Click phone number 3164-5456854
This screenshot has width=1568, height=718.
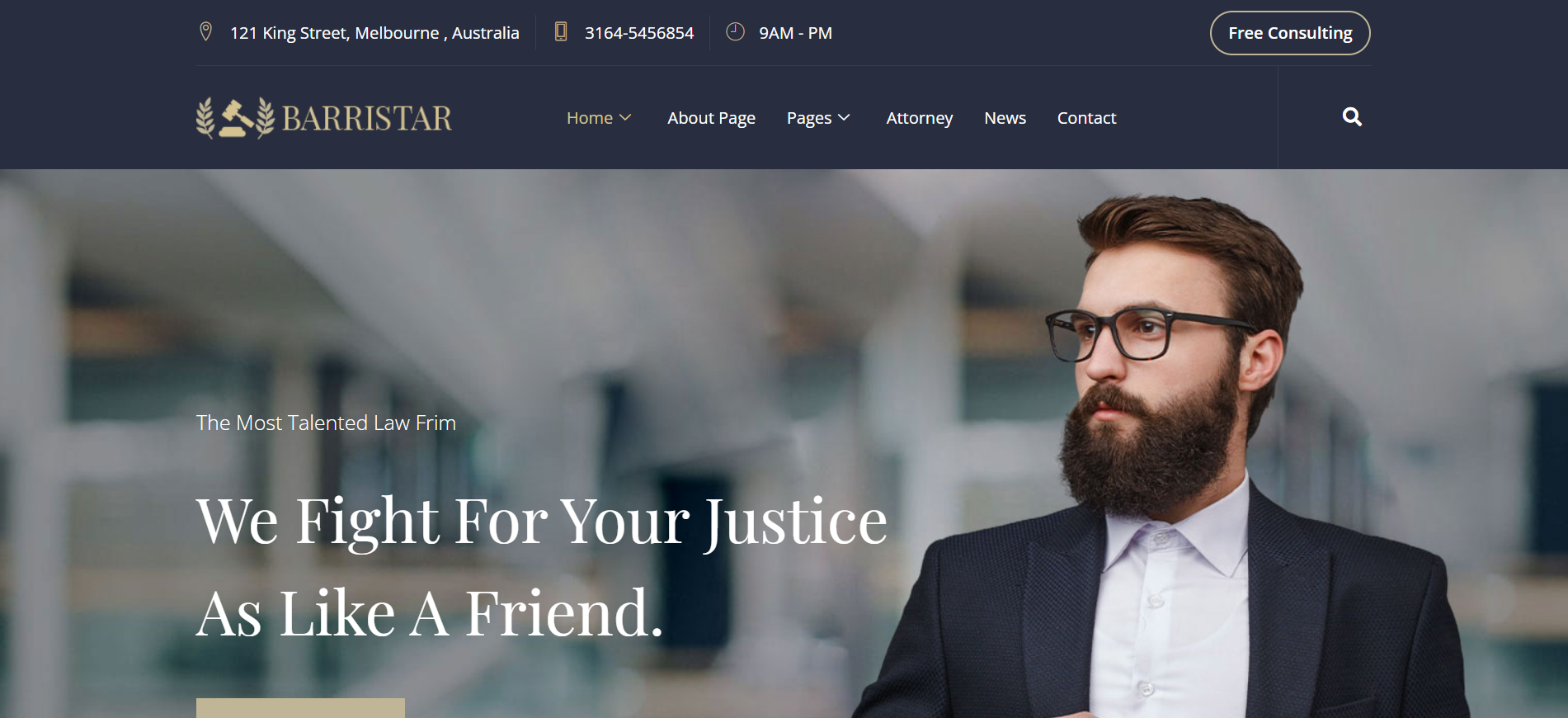click(x=639, y=33)
